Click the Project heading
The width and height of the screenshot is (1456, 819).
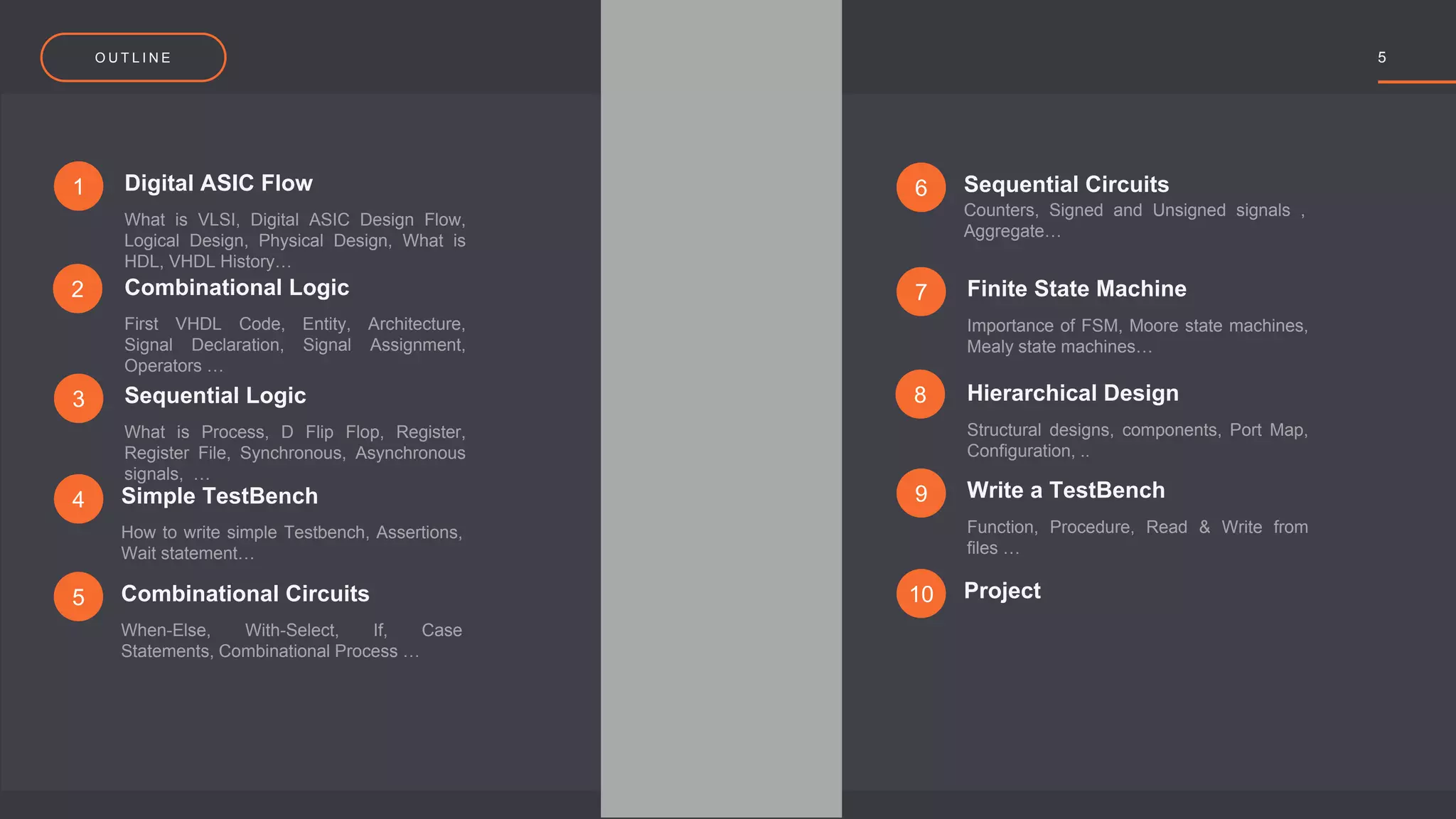click(1002, 591)
